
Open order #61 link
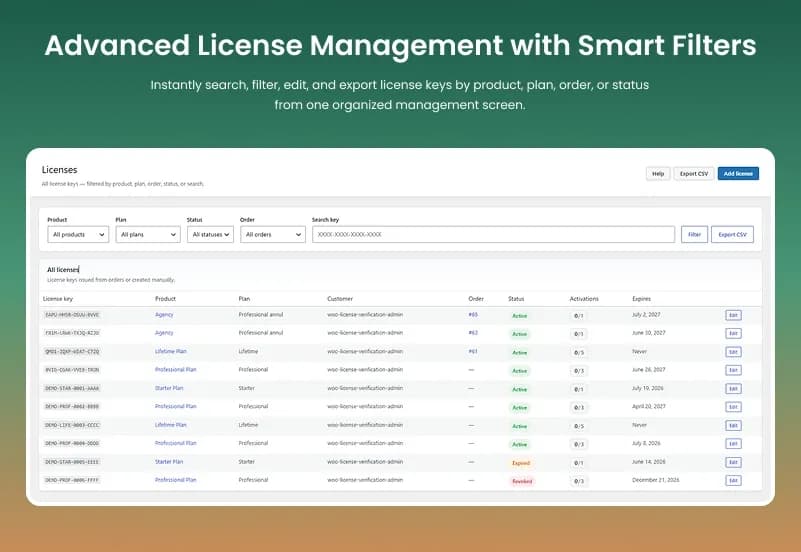click(x=473, y=351)
